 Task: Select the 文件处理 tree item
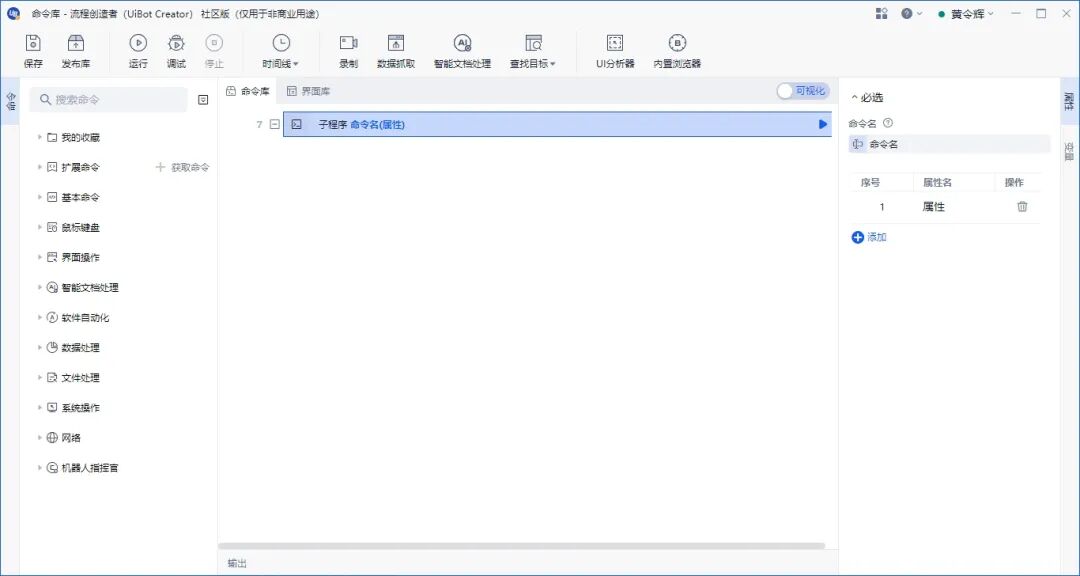81,378
